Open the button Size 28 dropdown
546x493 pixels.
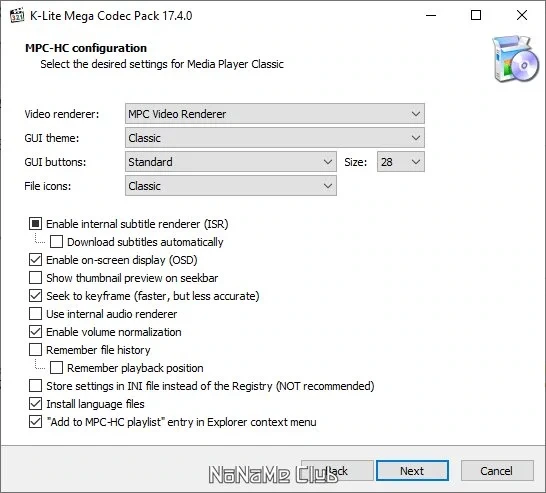coord(401,162)
